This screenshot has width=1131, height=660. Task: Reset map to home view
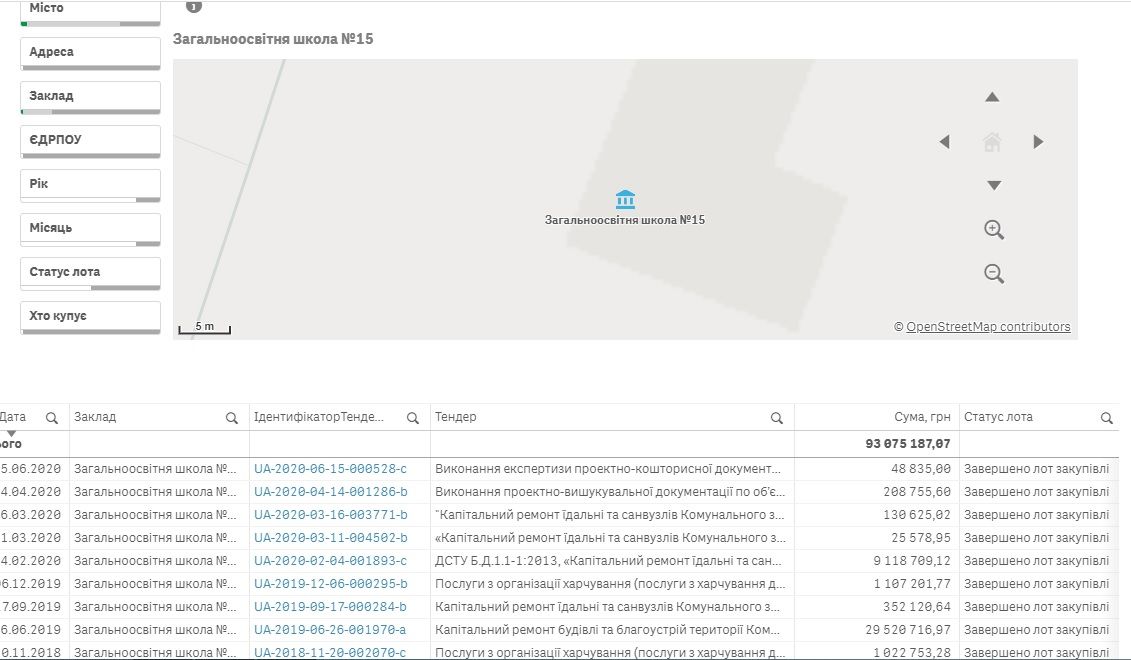click(992, 142)
